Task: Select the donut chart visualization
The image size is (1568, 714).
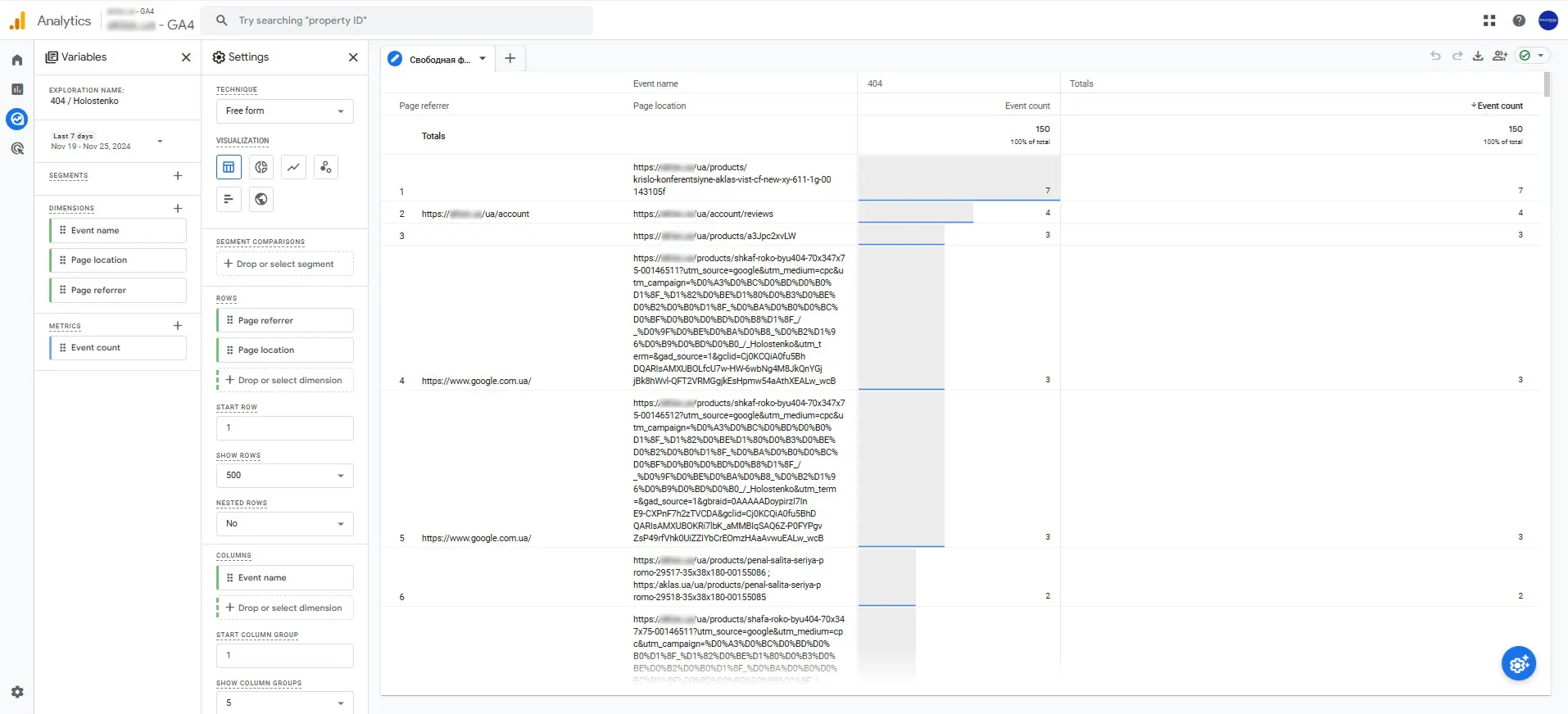Action: [x=261, y=167]
